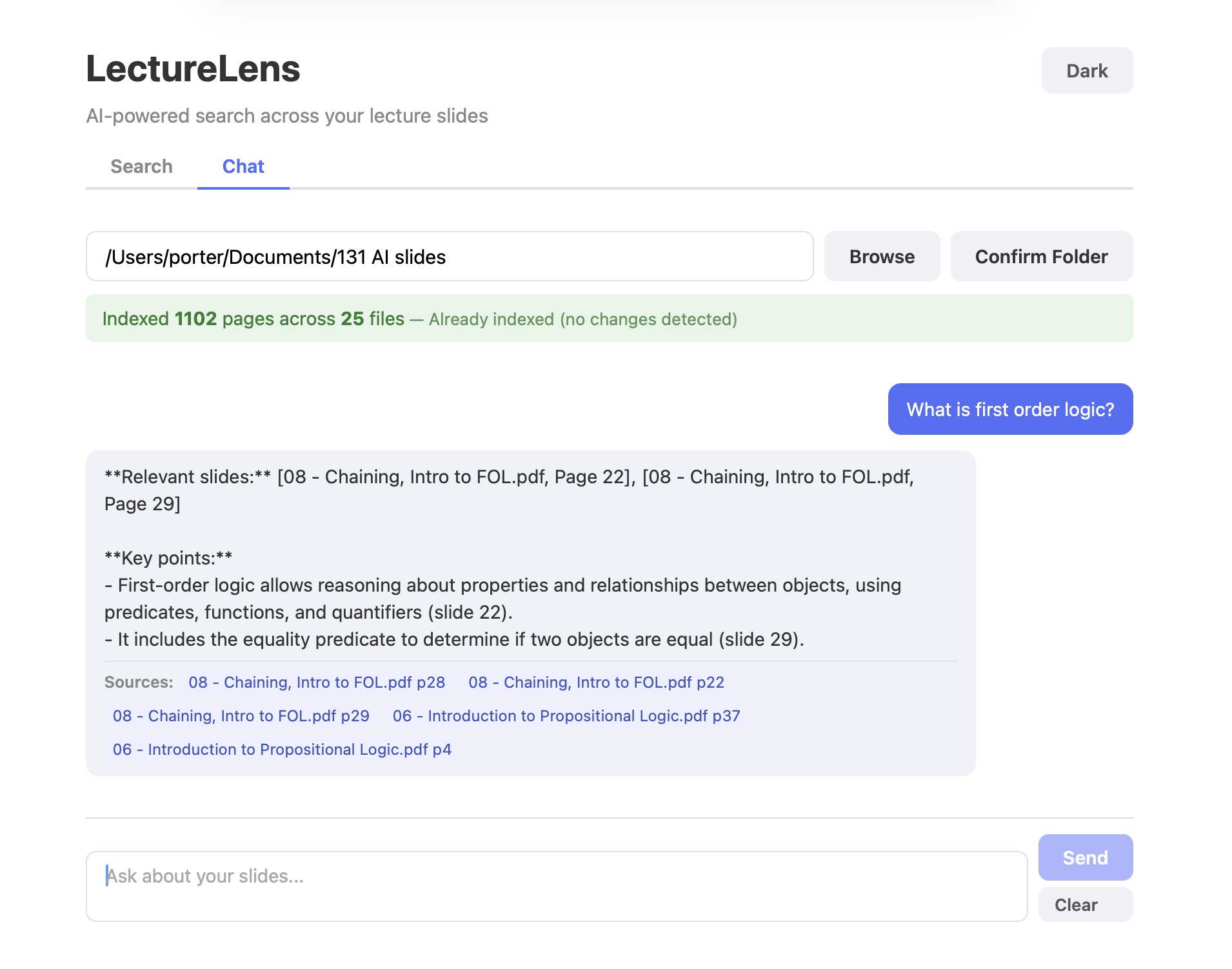Open source Introduction to Propositional Logic.pdf p37
Viewport: 1232px width, 969px height.
click(566, 716)
